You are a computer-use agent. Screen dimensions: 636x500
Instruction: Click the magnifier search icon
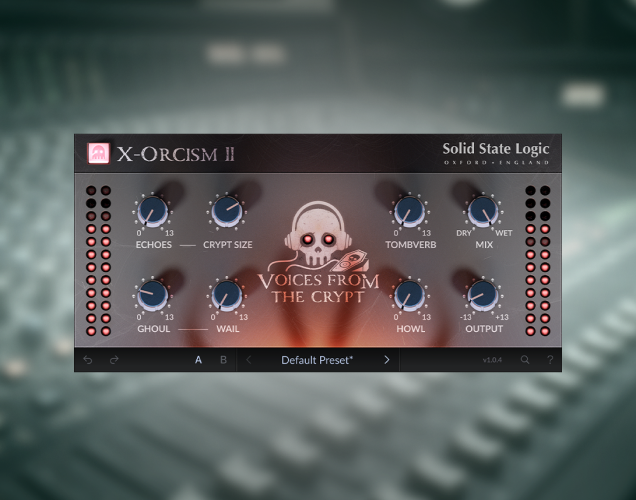click(x=525, y=360)
